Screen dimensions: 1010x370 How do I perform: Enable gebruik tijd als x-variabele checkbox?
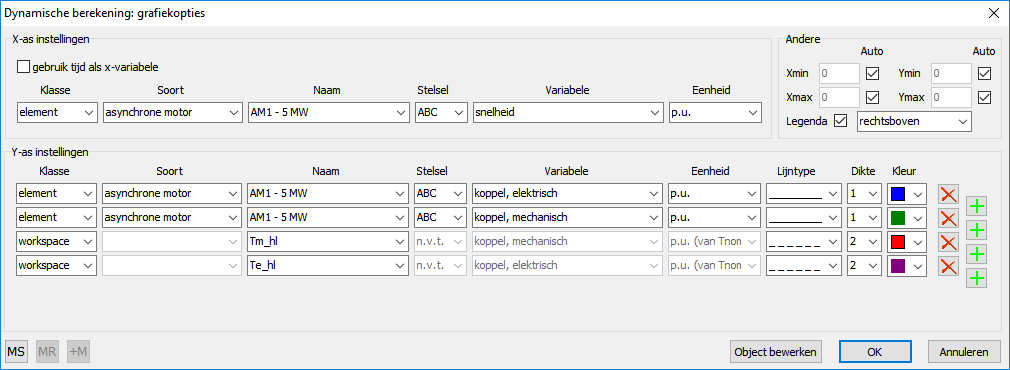click(24, 66)
